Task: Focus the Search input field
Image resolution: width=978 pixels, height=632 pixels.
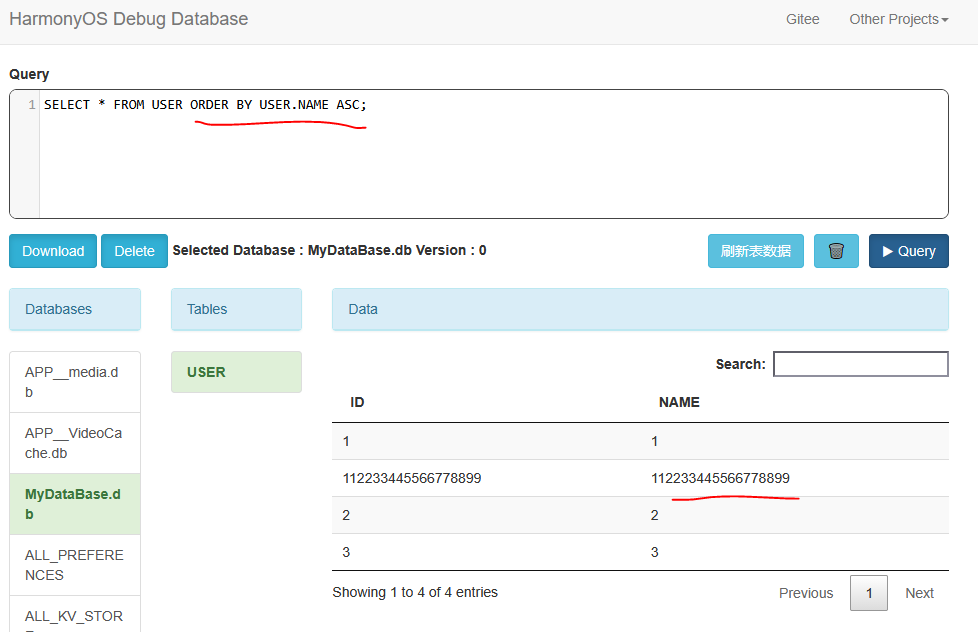Action: point(860,364)
